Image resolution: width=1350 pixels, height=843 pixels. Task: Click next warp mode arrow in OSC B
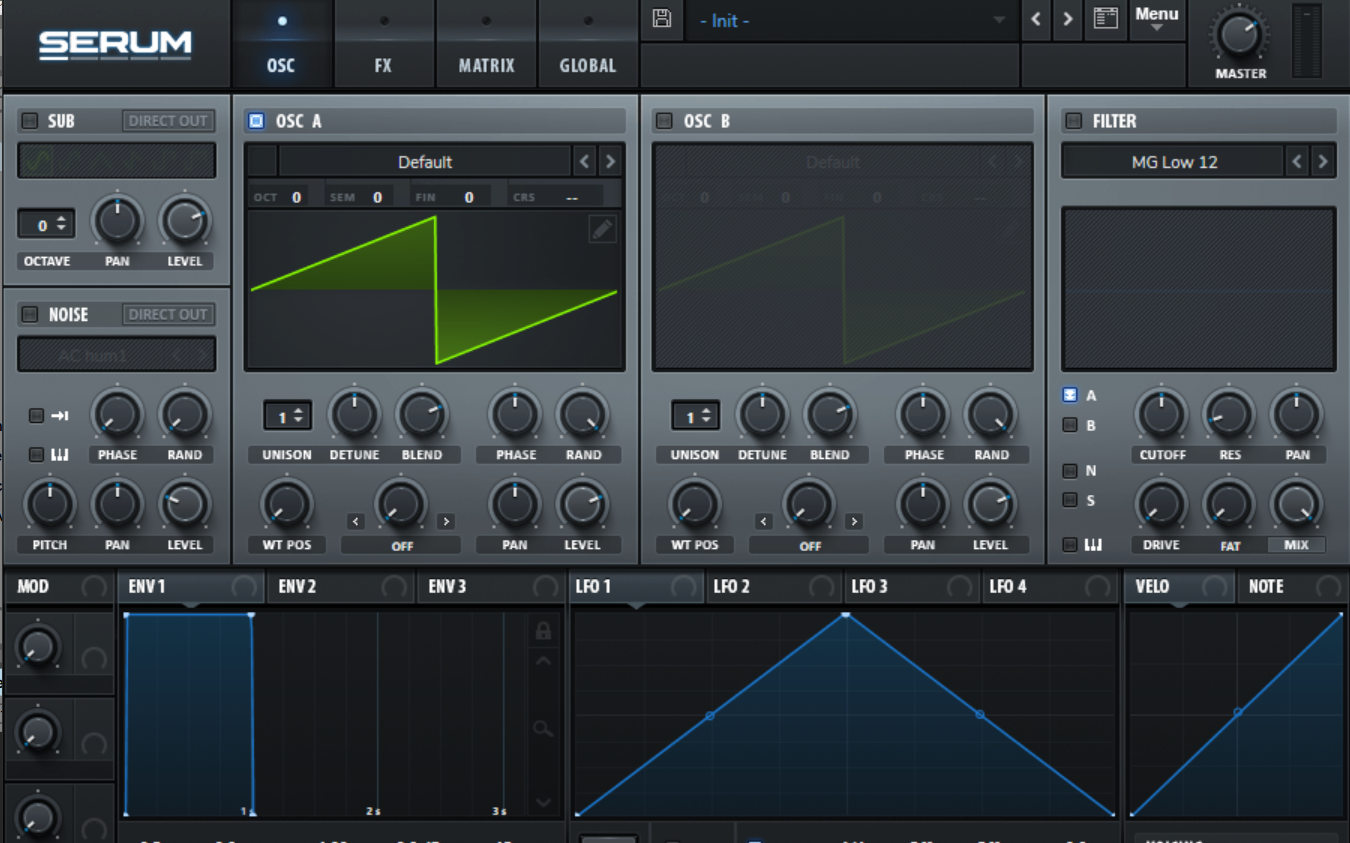854,521
